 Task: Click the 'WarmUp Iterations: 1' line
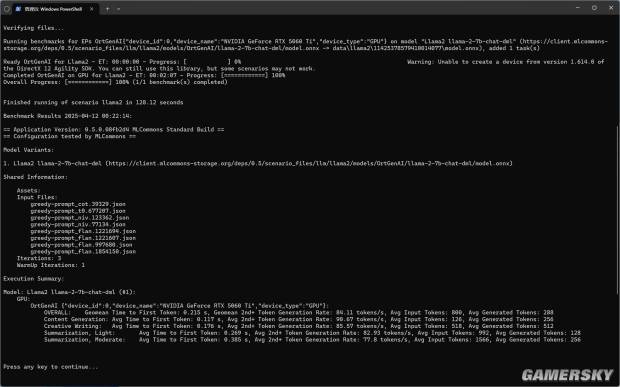[51, 265]
